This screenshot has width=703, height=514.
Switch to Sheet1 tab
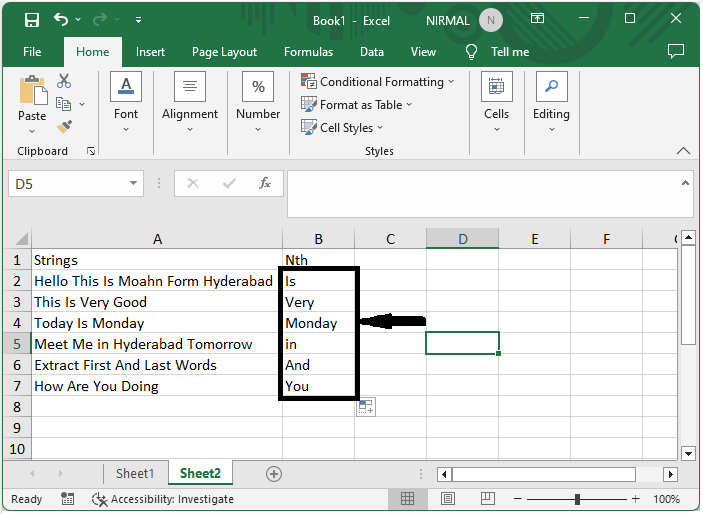coord(135,474)
